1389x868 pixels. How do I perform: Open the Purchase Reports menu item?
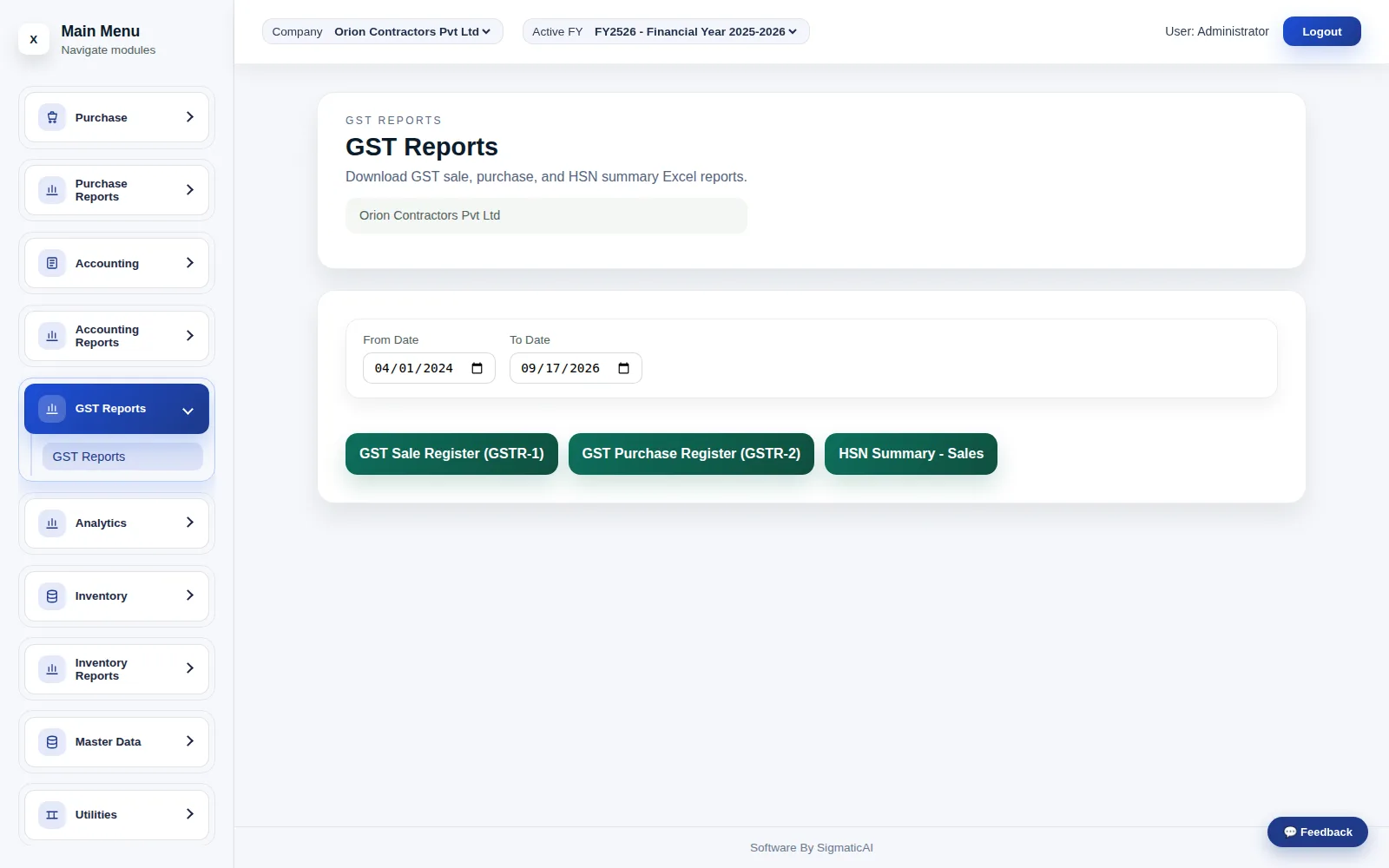pos(116,190)
